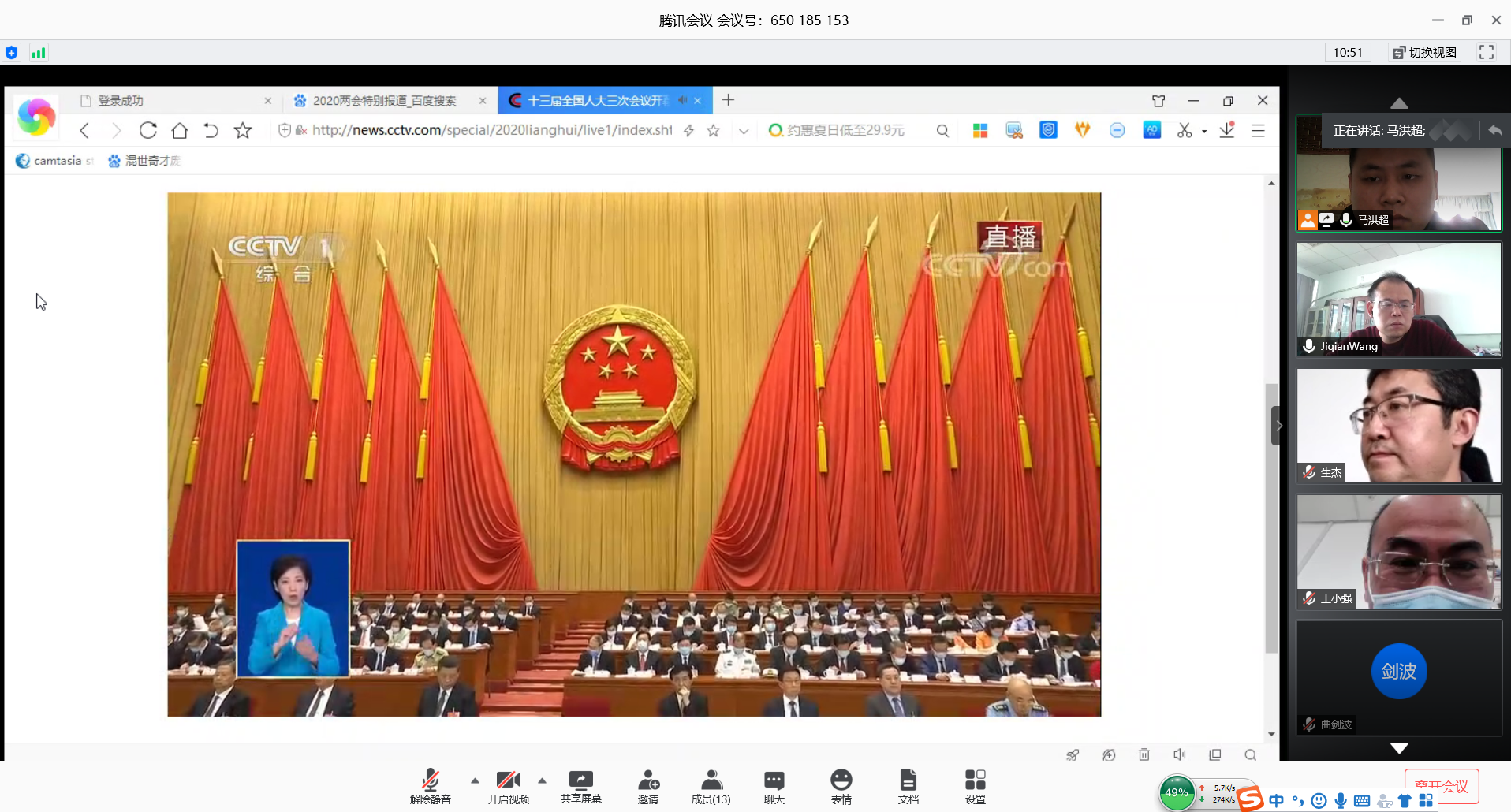Open the emoji reactions icon
The width and height of the screenshot is (1511, 812).
[x=841, y=780]
